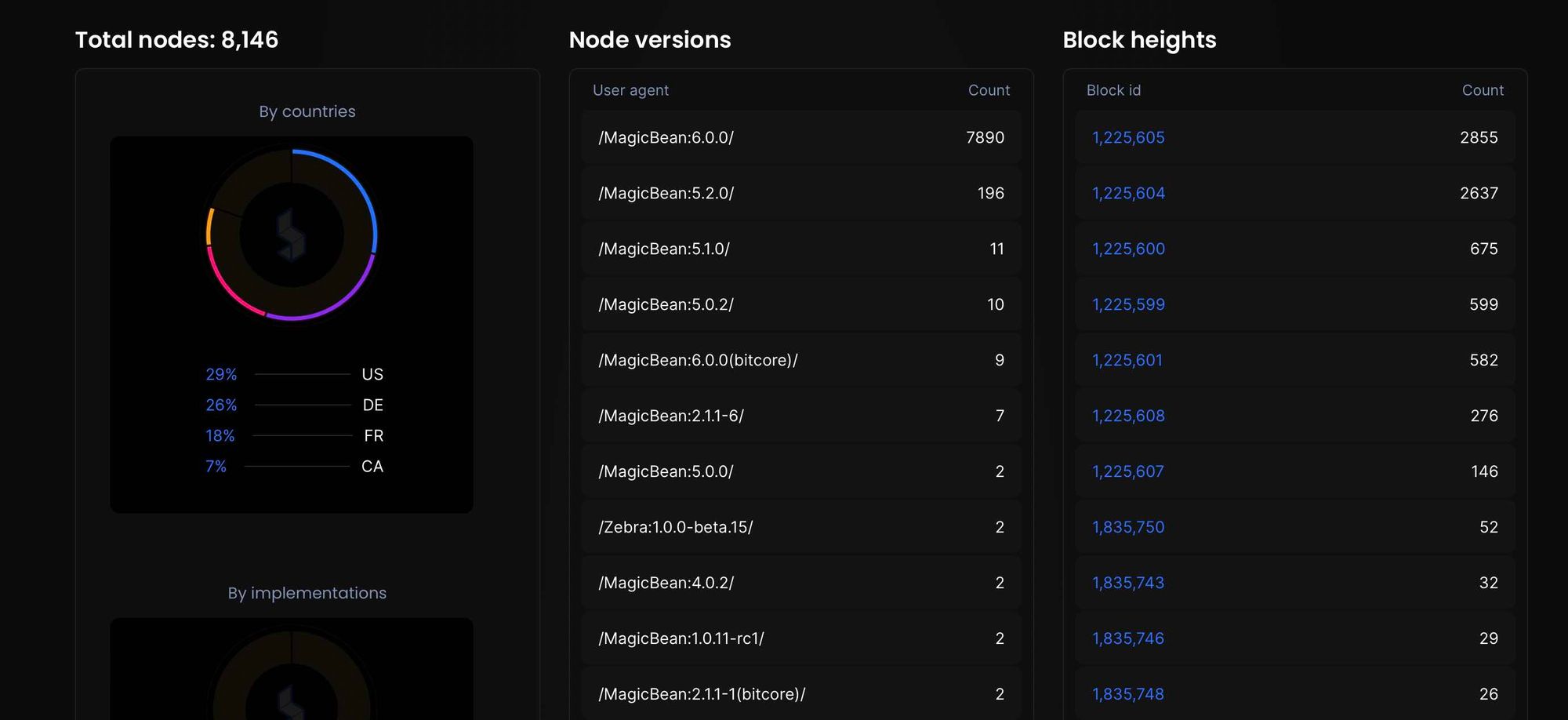This screenshot has height=720, width=1568.
Task: Click the logo in the implementations donut chart
Action: (x=291, y=702)
